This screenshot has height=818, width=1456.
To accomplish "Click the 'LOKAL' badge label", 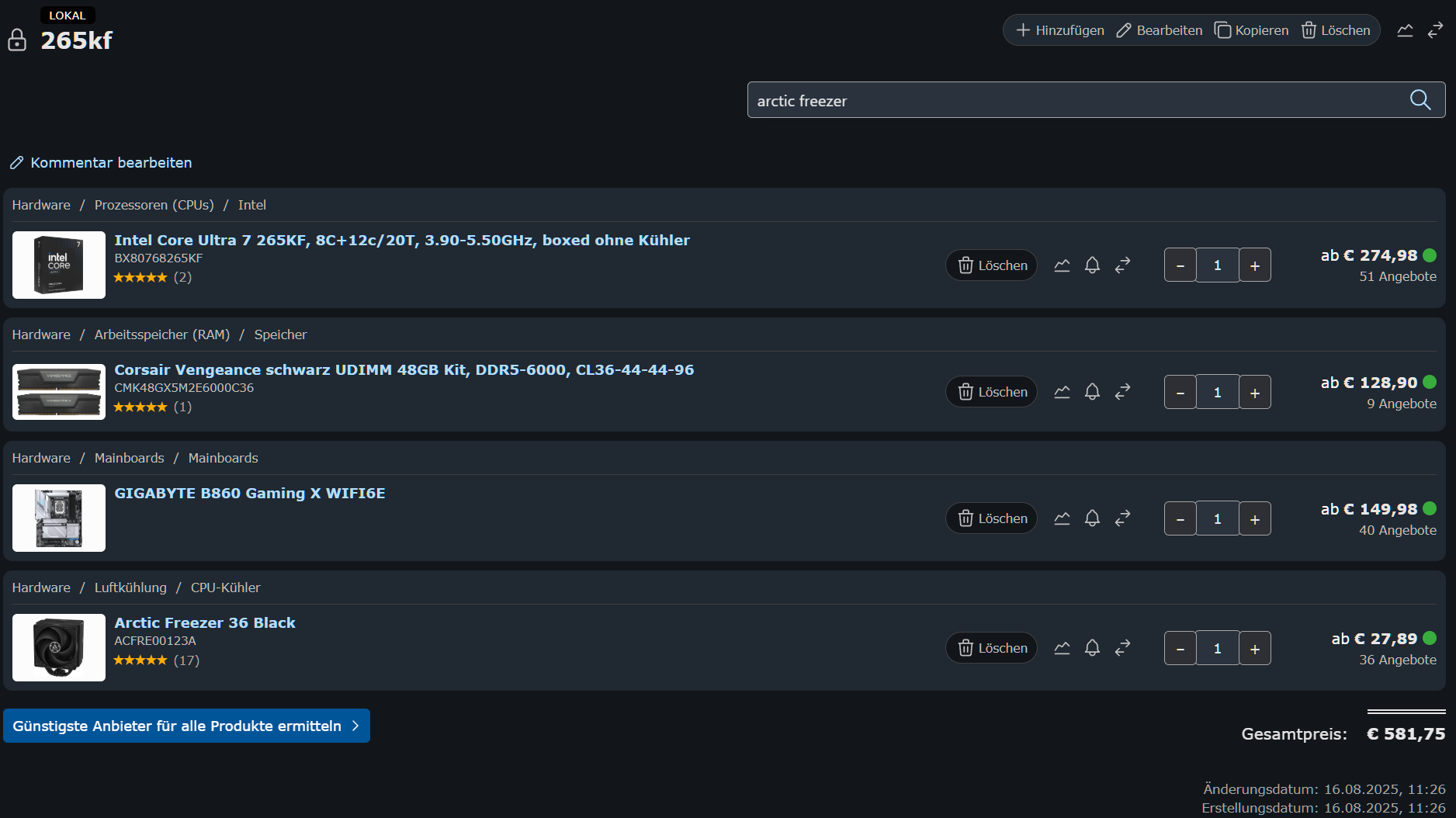I will [68, 16].
